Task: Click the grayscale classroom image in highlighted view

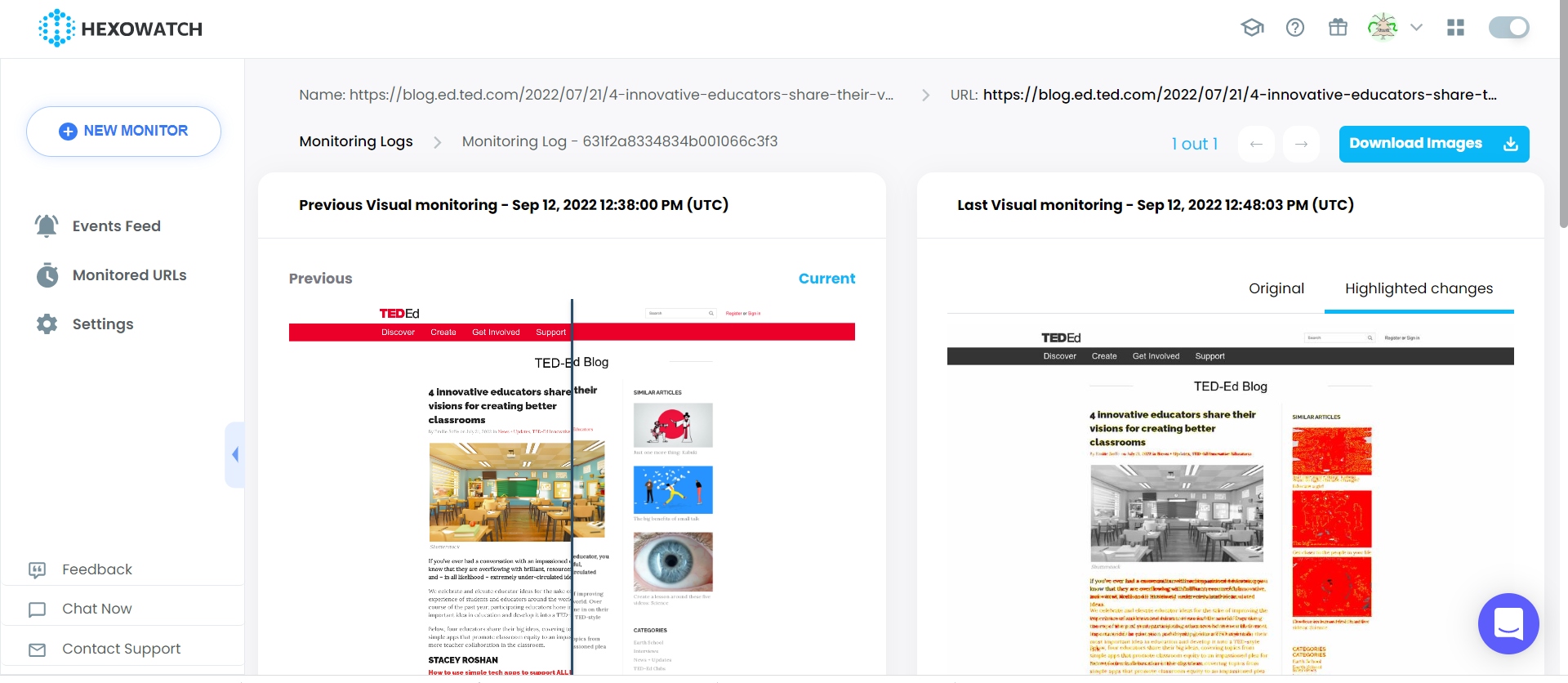Action: (1177, 513)
